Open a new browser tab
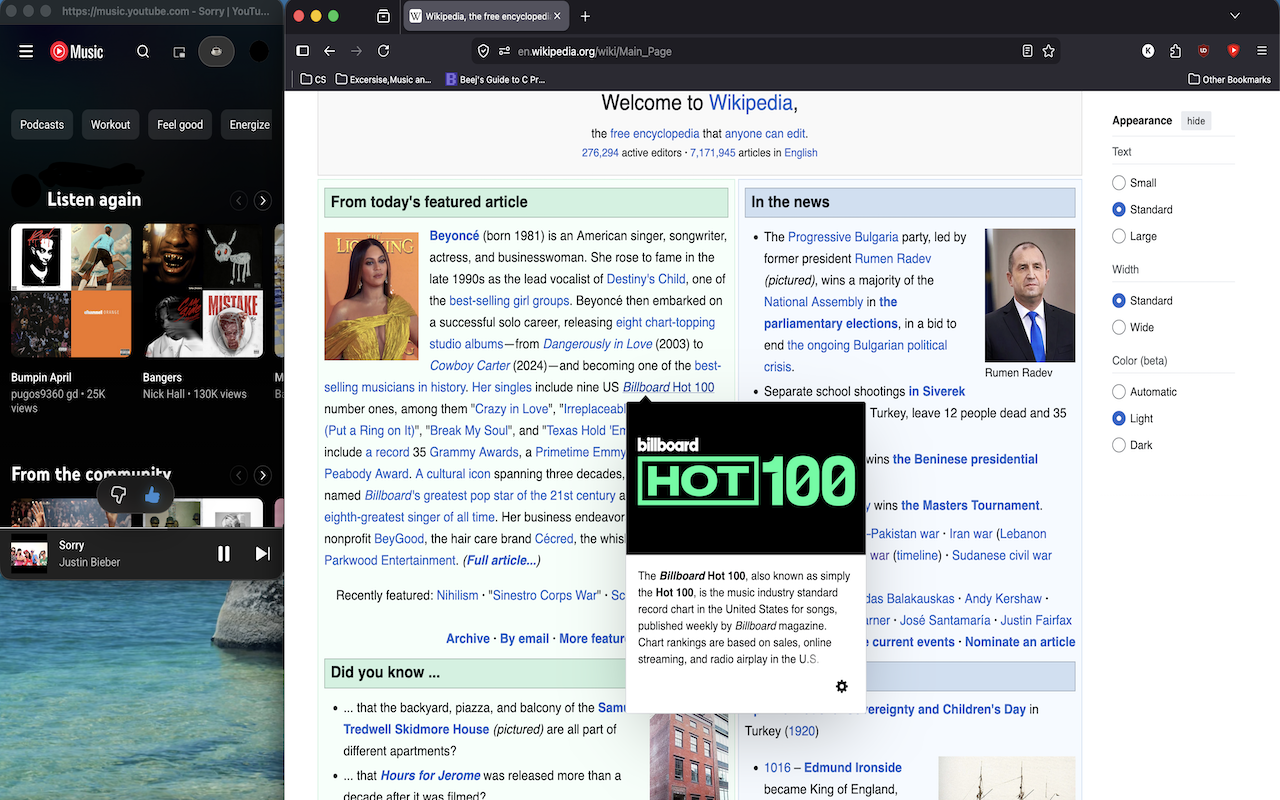 coord(585,16)
